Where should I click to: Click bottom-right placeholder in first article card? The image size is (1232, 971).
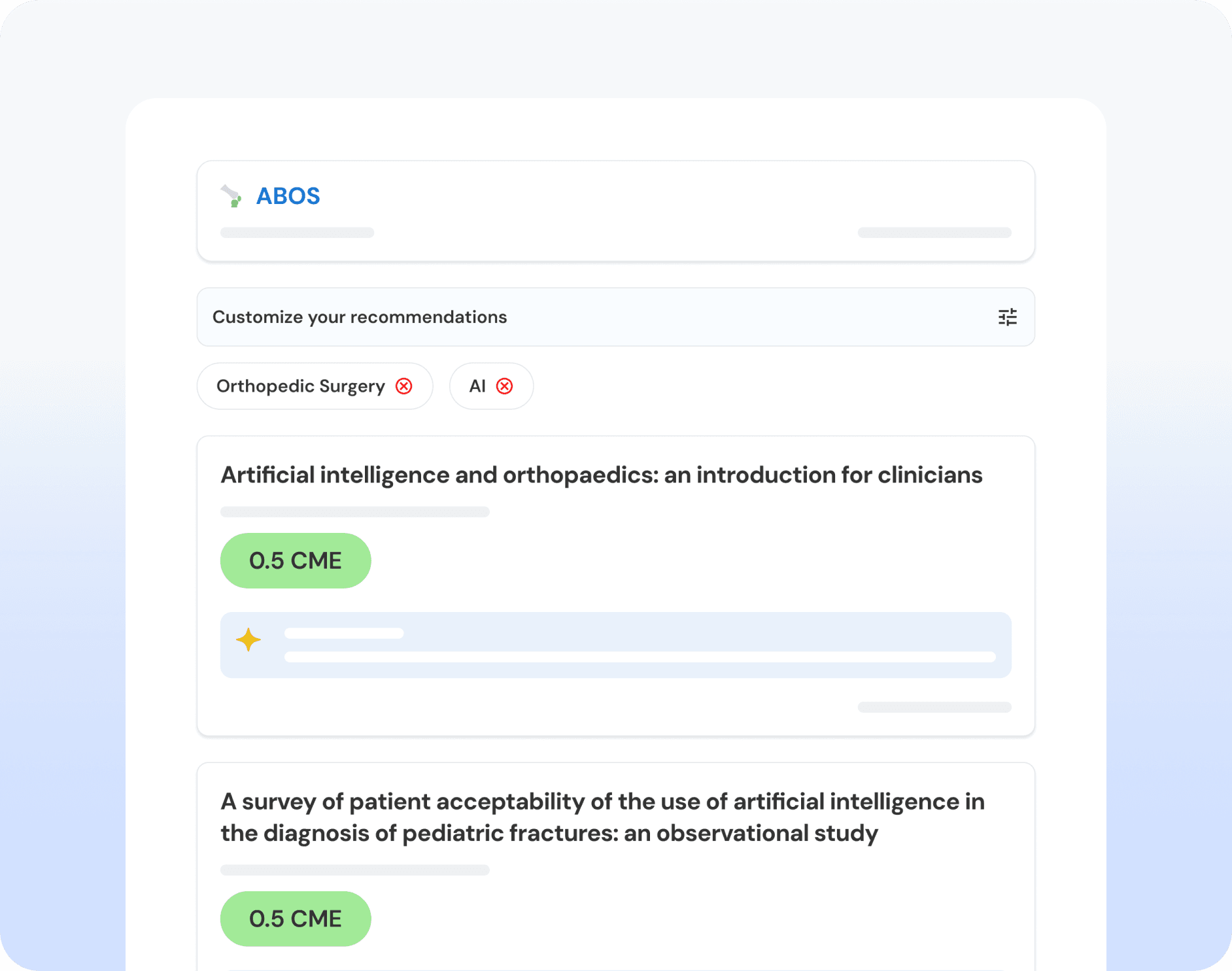click(x=934, y=707)
